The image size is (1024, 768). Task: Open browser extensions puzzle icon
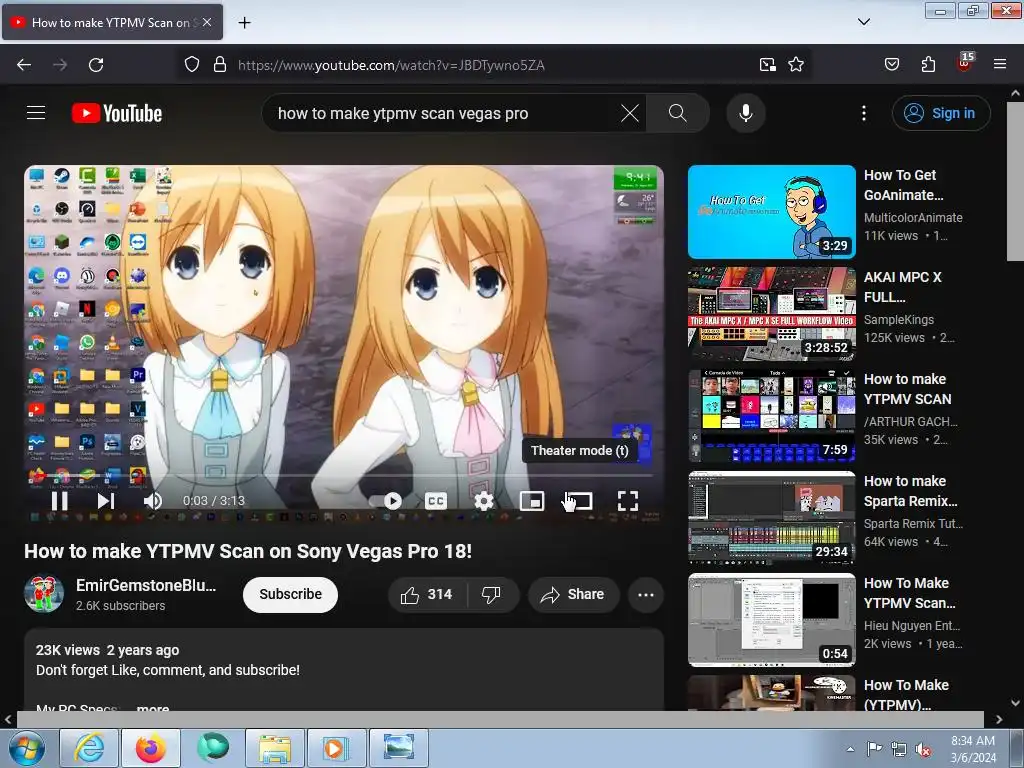(x=928, y=64)
